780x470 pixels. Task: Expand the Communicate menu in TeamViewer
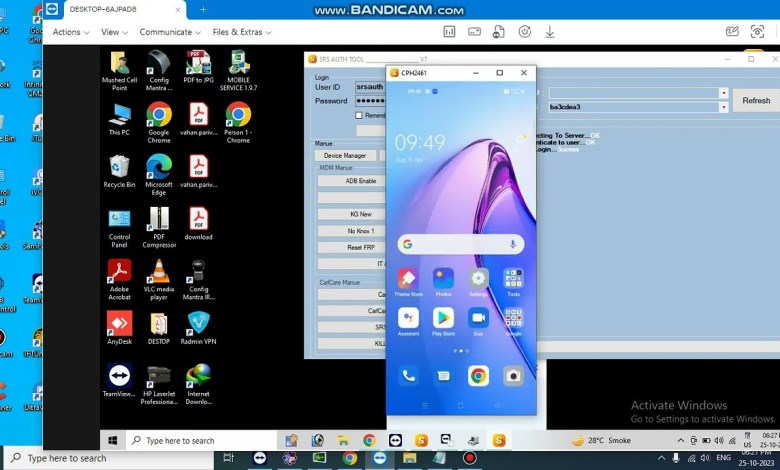coord(170,32)
